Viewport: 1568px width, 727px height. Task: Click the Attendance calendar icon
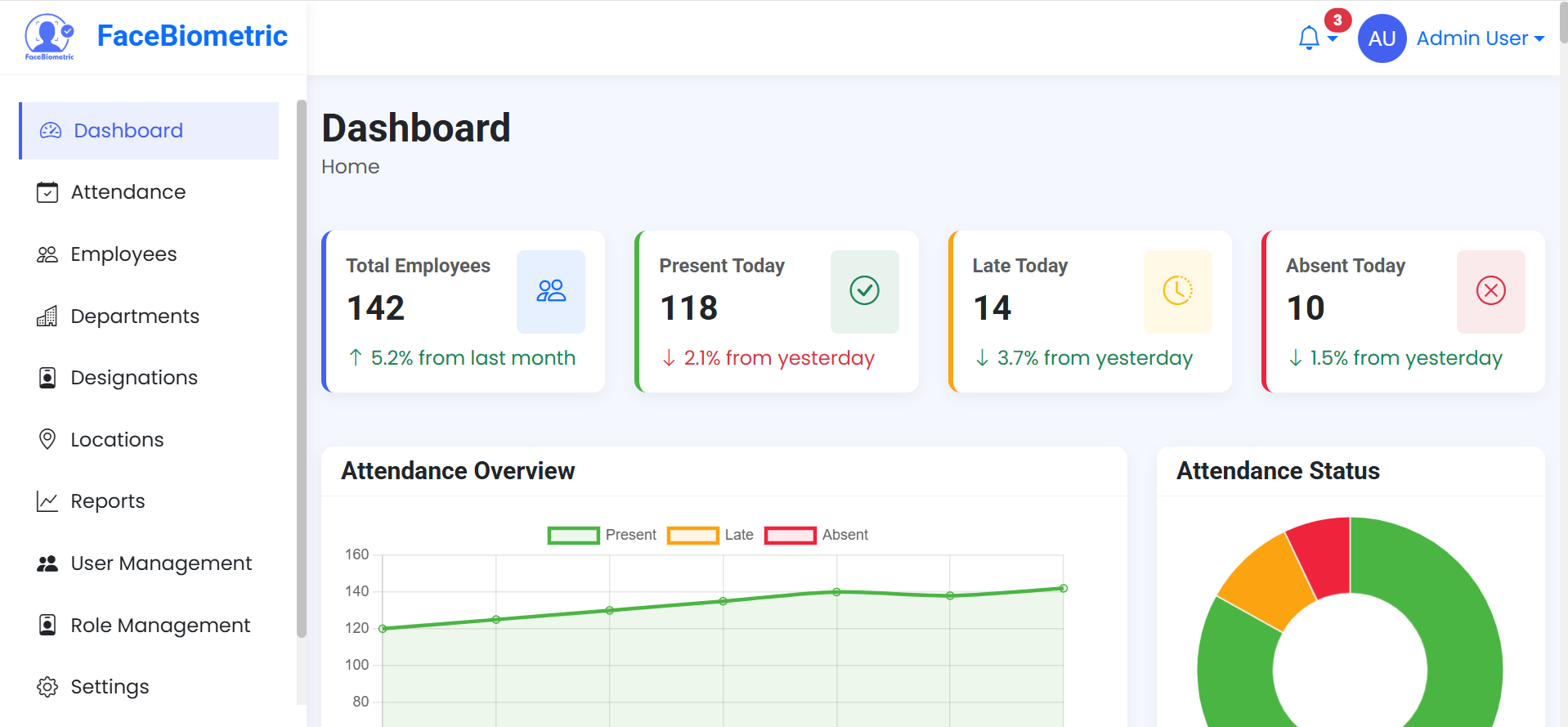click(47, 192)
